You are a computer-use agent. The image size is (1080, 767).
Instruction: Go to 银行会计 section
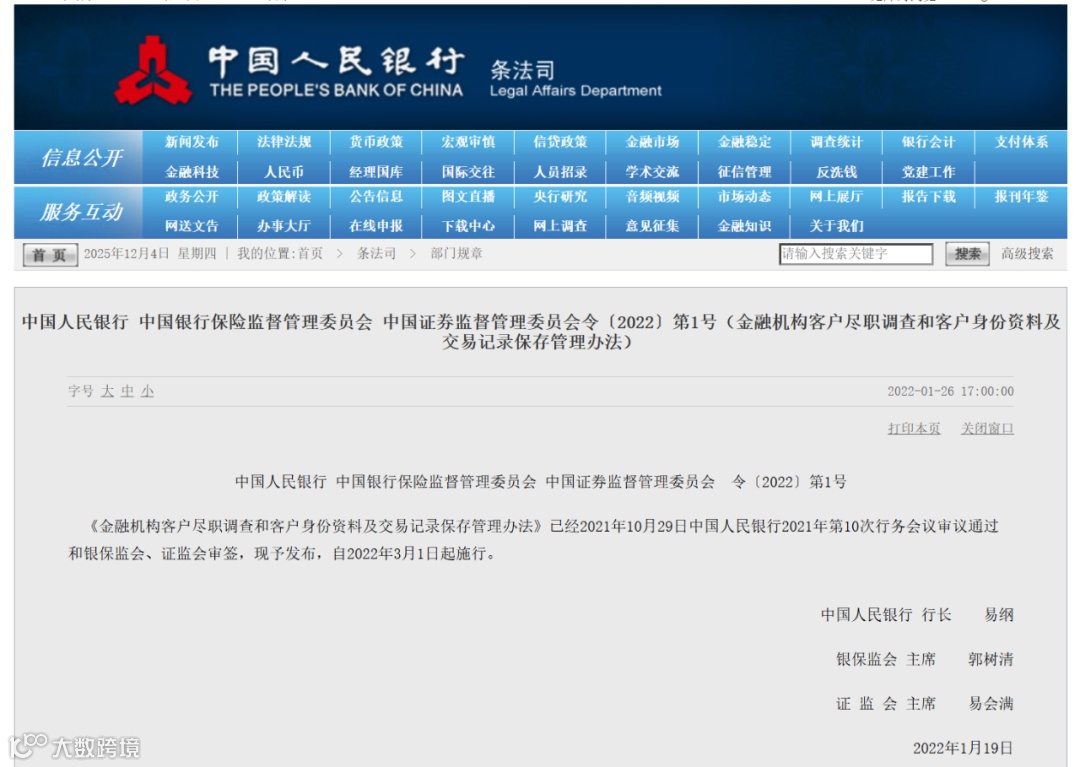(928, 142)
